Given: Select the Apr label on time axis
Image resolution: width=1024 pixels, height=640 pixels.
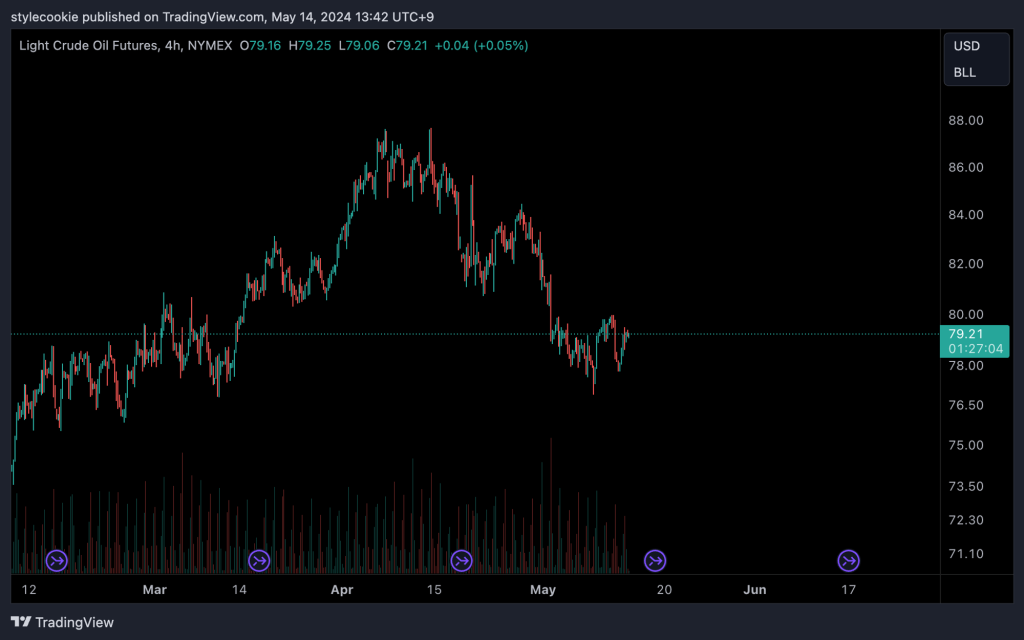Looking at the screenshot, I should (x=342, y=590).
